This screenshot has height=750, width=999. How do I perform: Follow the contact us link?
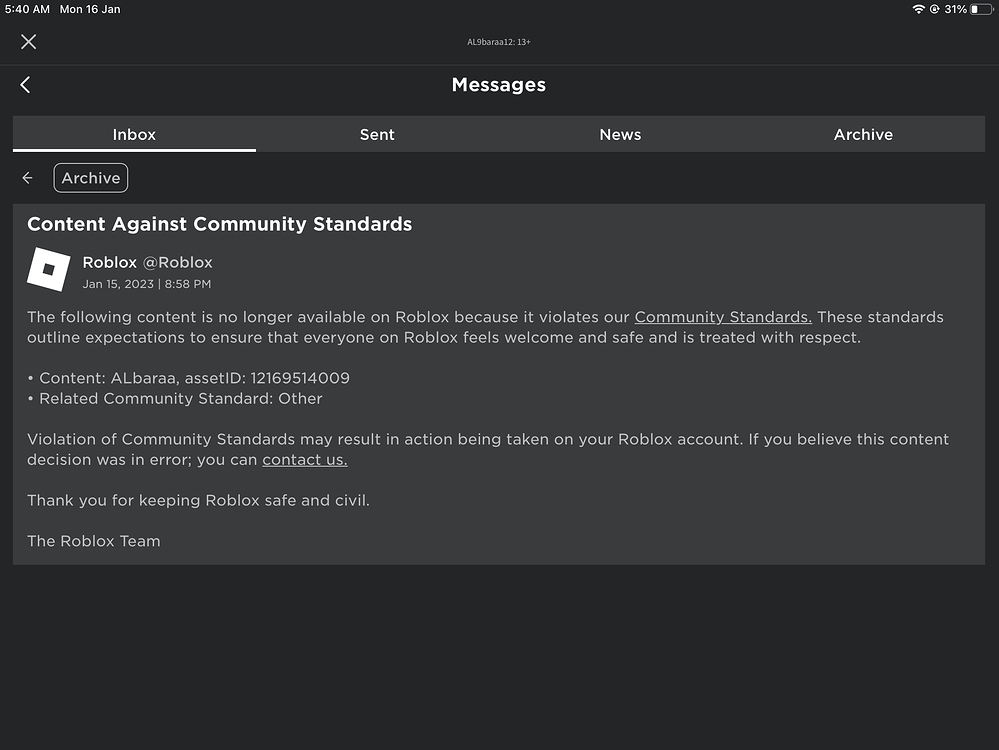tap(305, 459)
